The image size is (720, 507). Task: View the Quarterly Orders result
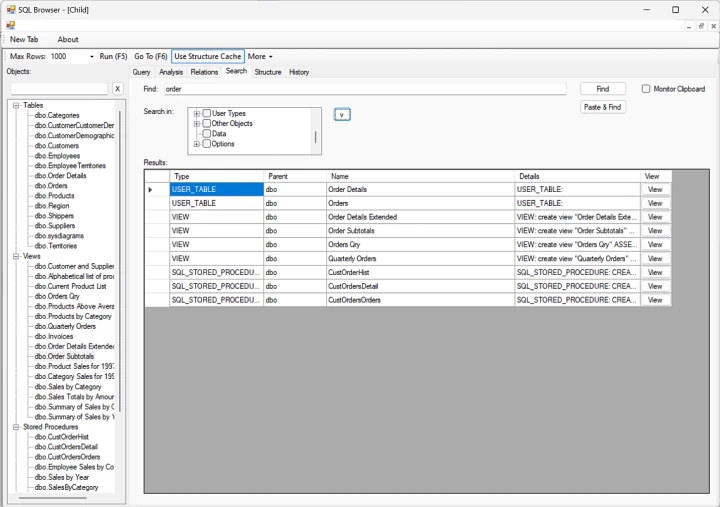pos(655,259)
